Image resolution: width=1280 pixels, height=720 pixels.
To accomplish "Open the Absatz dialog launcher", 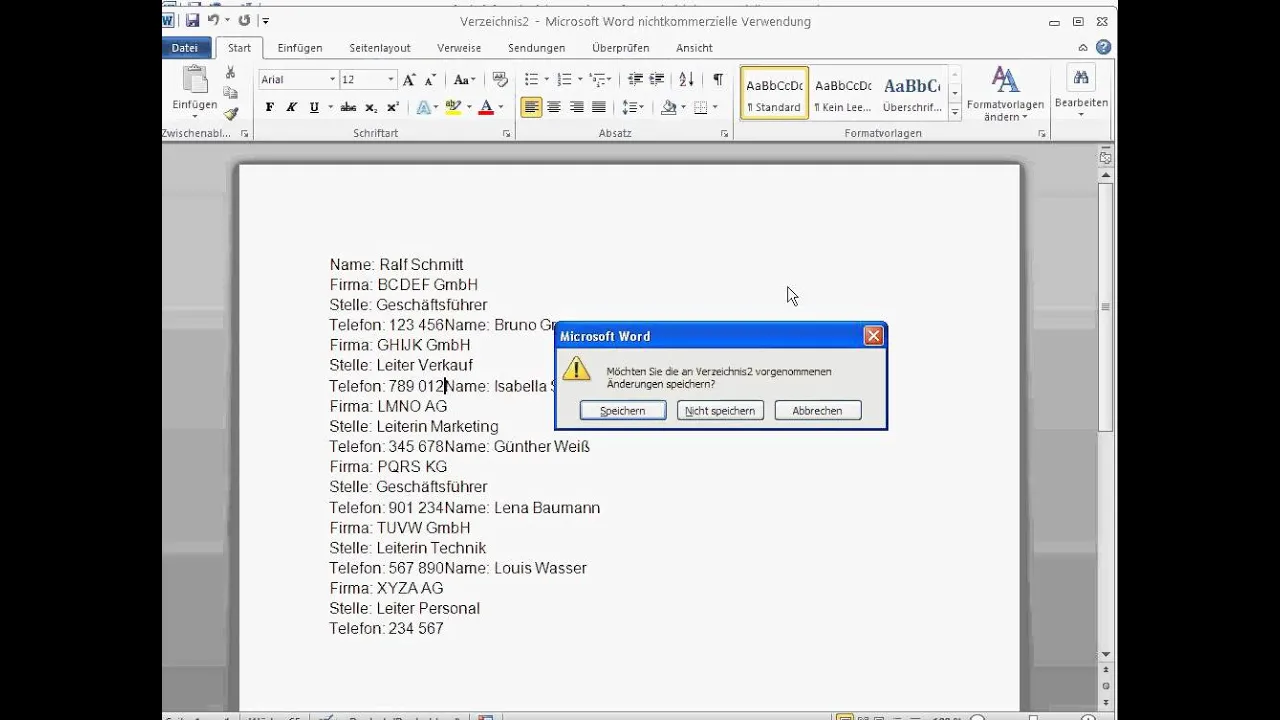I will 724,133.
